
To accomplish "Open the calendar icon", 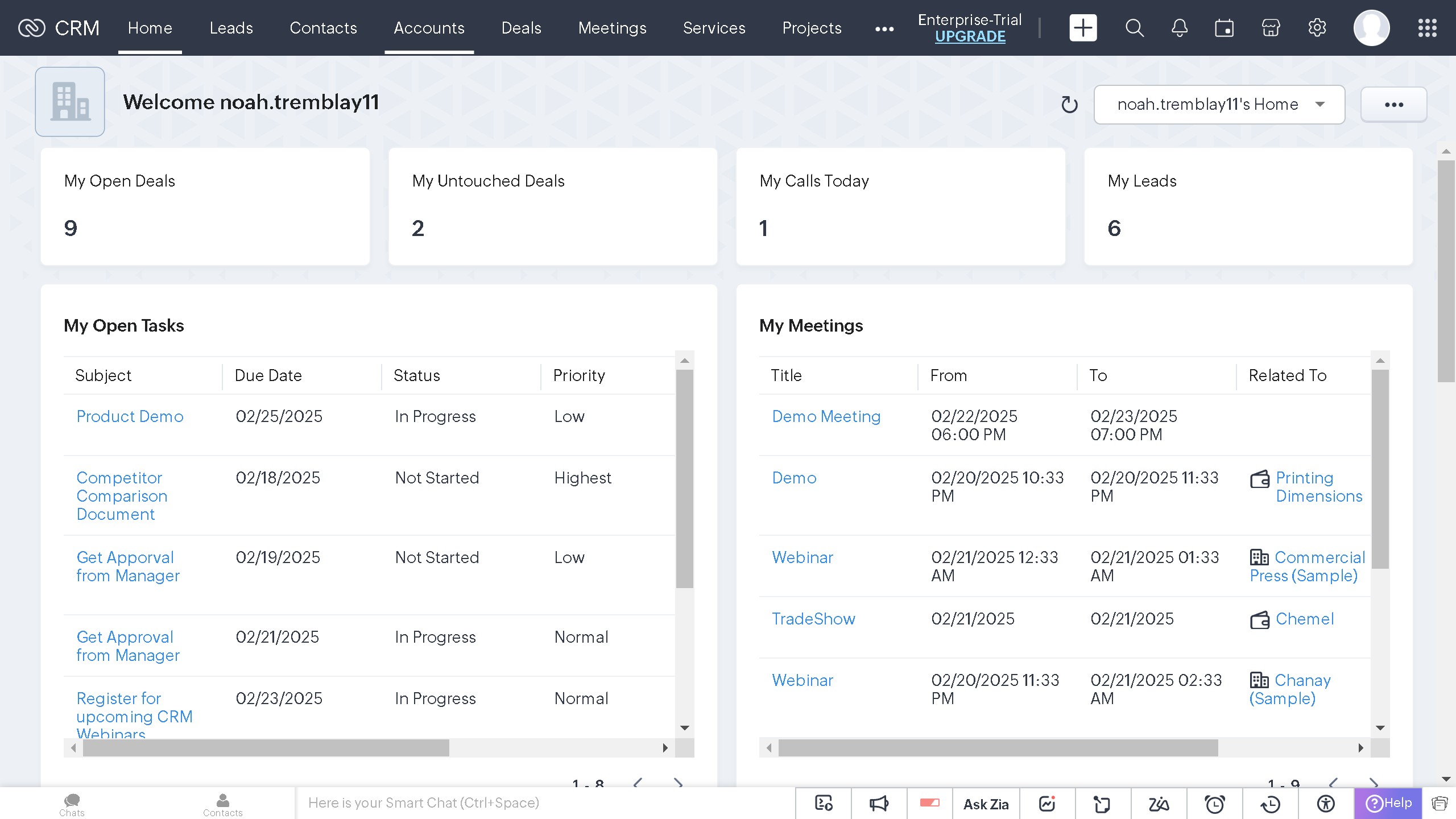I will click(x=1225, y=28).
